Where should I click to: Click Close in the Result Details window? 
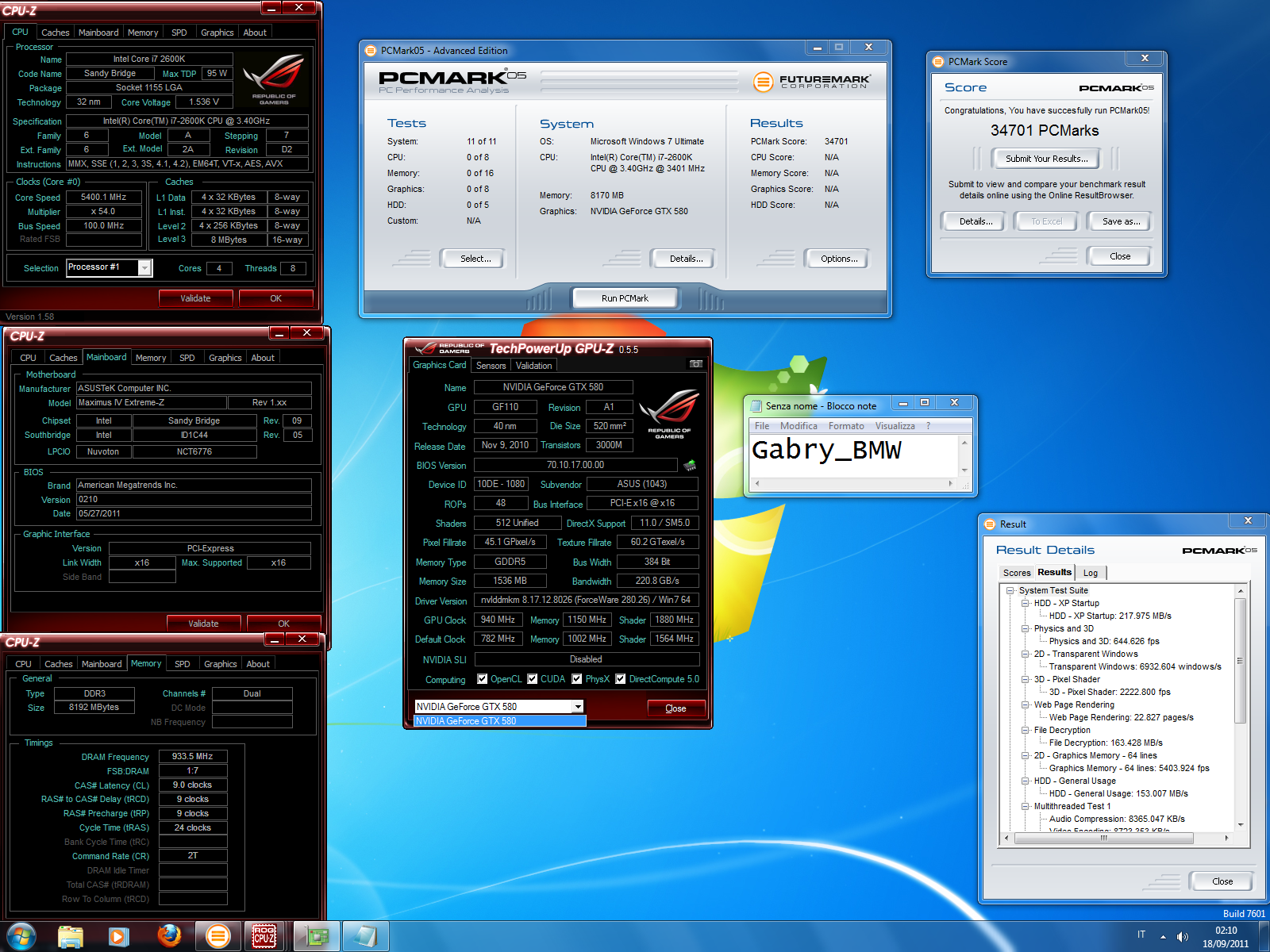pos(1222,881)
